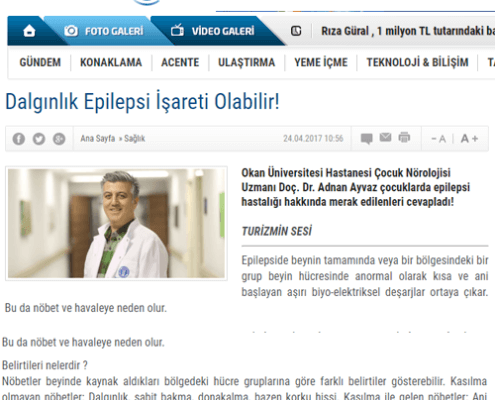Click Sağlık breadcrumb link
The image size is (495, 400).
click(x=135, y=138)
